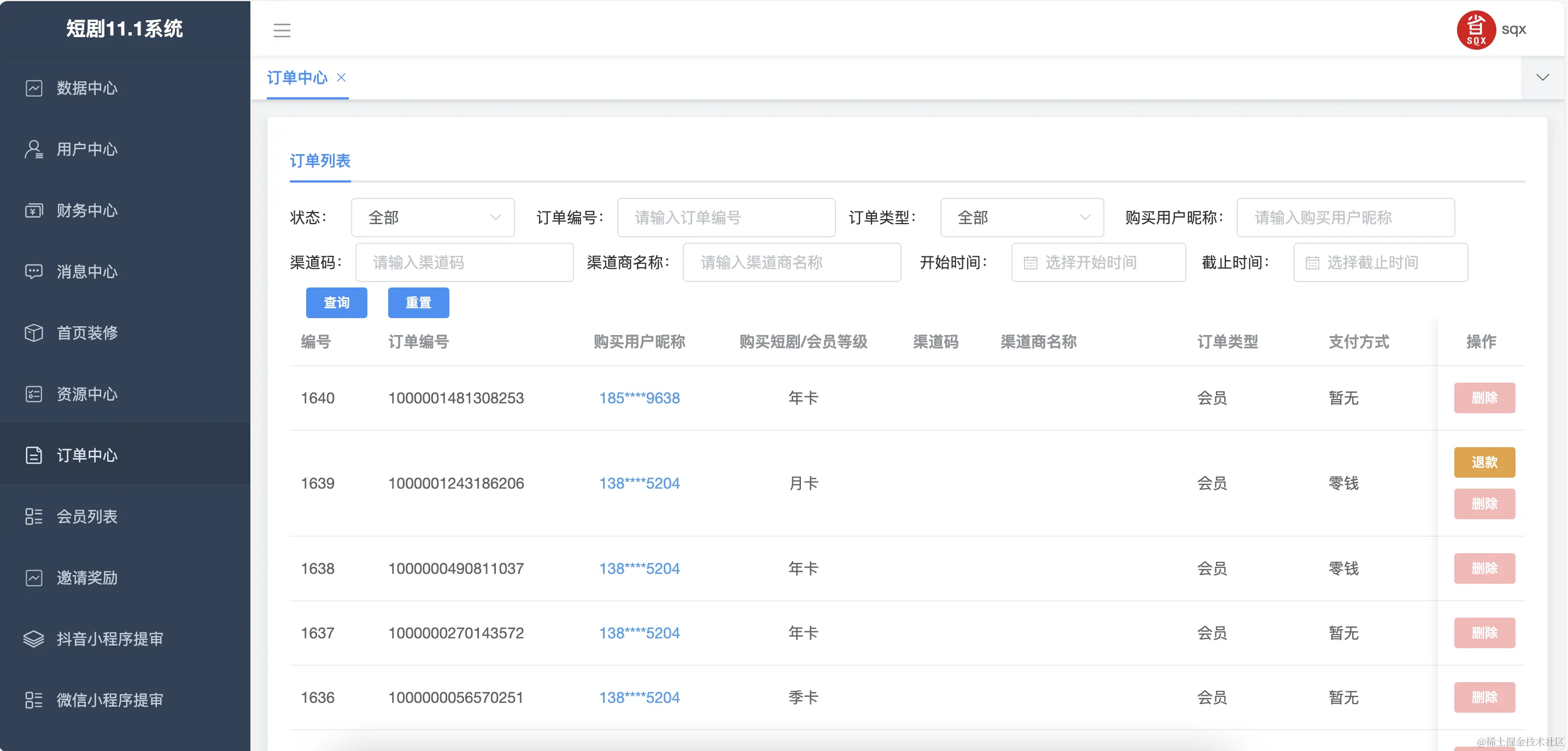Open 微信小程序提审 section
Image resolution: width=1568 pixels, height=751 pixels.
(108, 701)
